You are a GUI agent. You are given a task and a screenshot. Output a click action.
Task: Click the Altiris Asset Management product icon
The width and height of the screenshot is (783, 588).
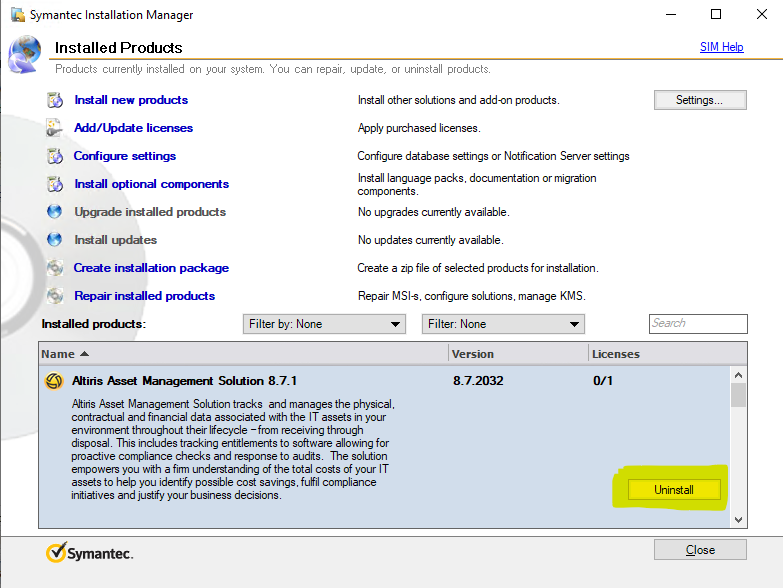click(x=54, y=381)
